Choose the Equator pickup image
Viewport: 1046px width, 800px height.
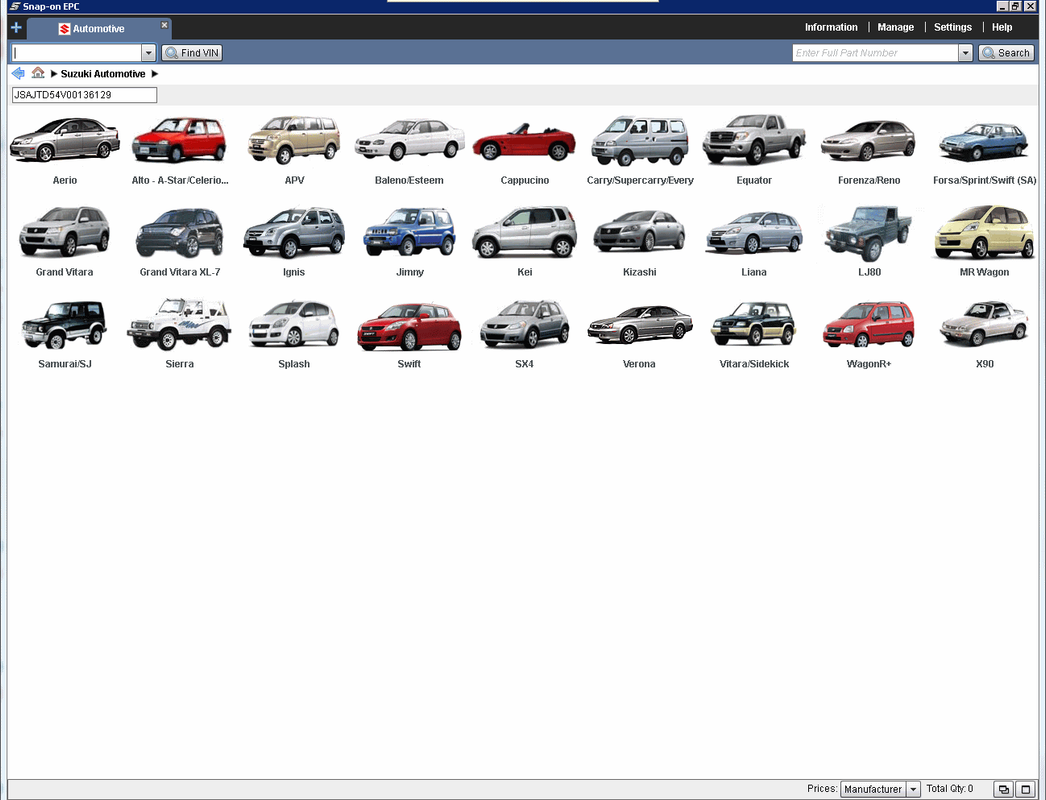pos(754,139)
